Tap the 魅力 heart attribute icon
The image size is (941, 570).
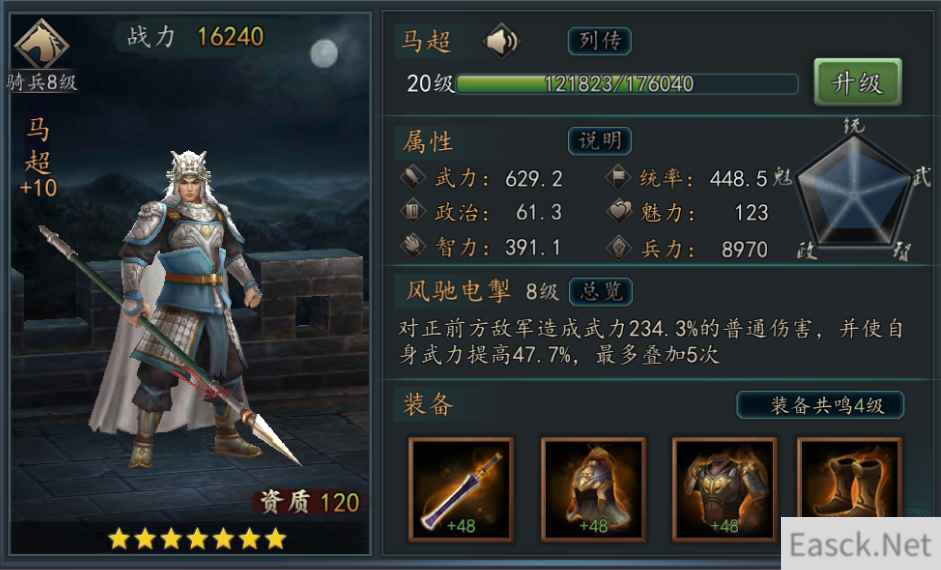(x=619, y=211)
